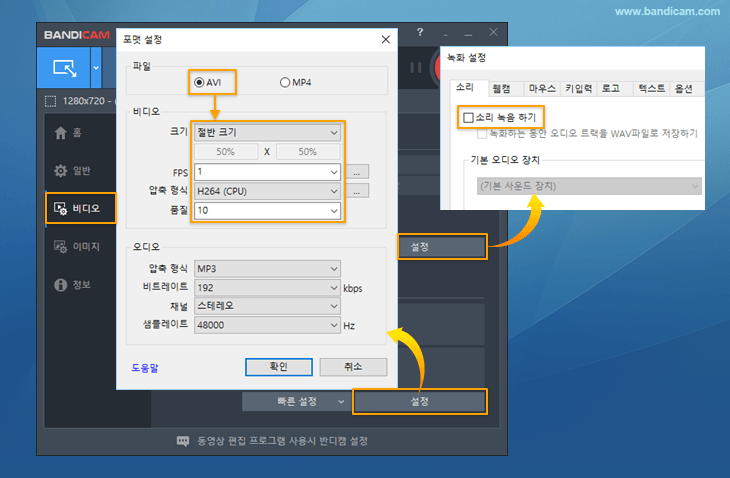
Task: Open the FPS dropdown
Action: pyautogui.click(x=267, y=172)
